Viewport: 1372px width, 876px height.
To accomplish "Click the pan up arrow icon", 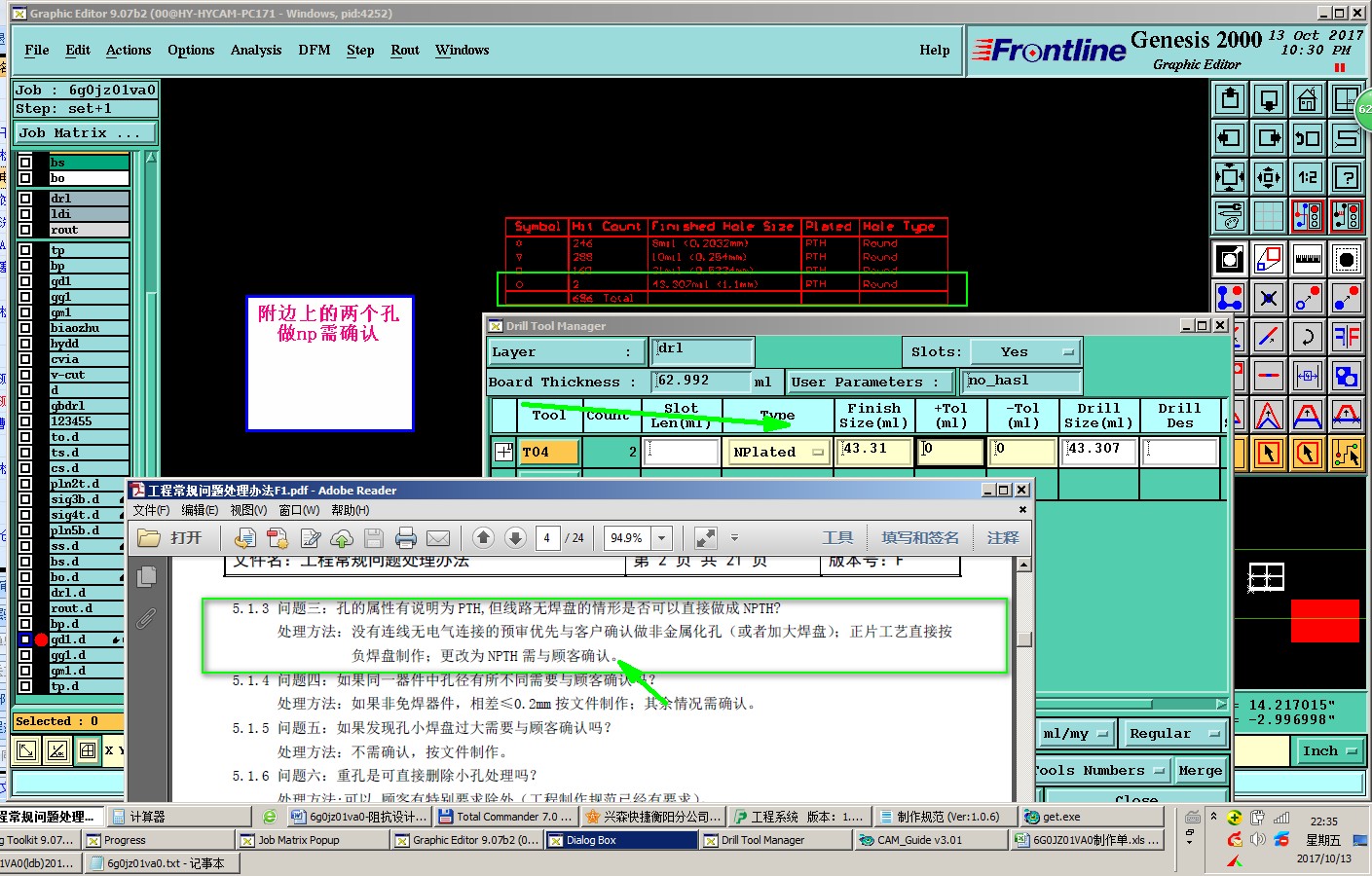I will 1230,99.
